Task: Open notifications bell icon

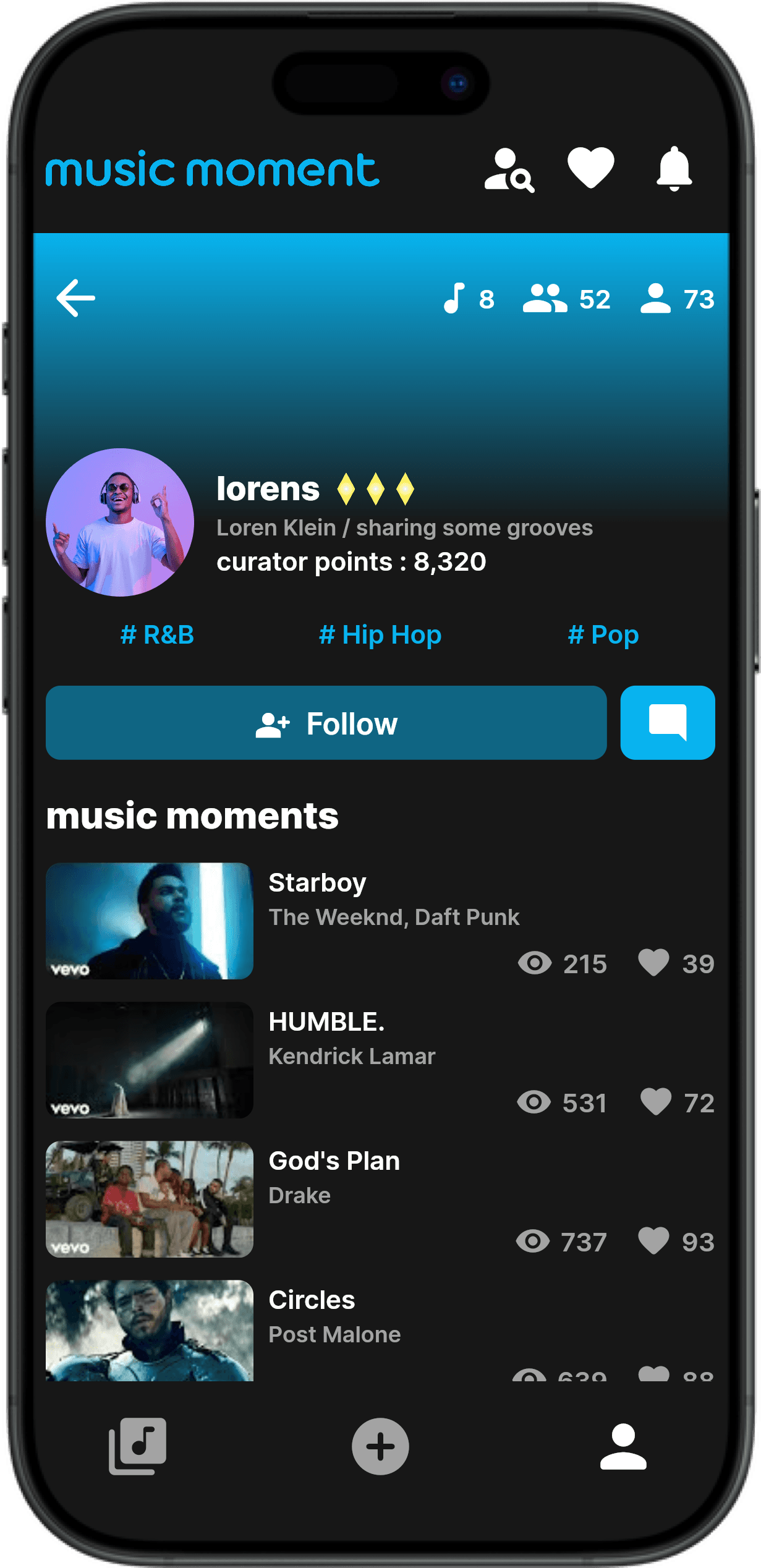Action: pos(674,169)
